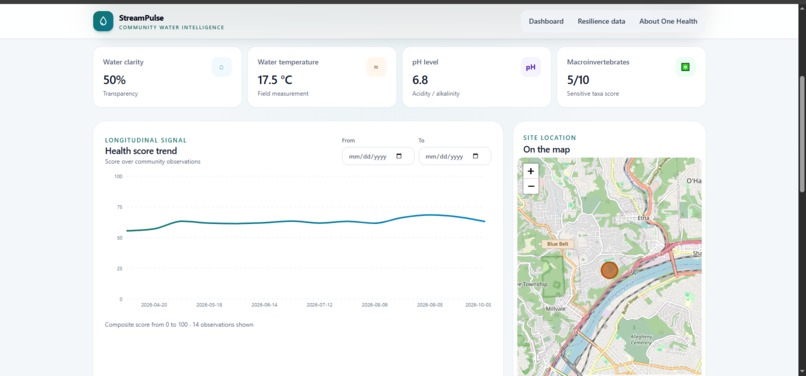Click the To date input field

454,156
